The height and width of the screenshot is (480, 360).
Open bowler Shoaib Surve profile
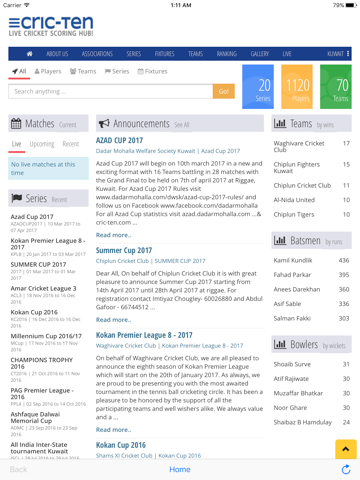(x=292, y=364)
